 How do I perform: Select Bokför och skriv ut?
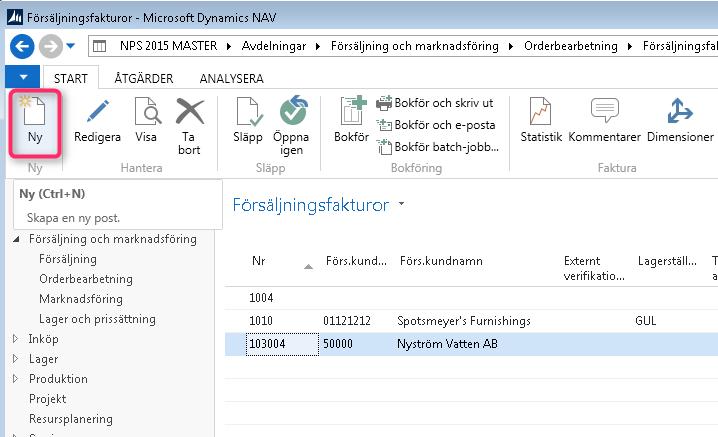click(x=435, y=103)
